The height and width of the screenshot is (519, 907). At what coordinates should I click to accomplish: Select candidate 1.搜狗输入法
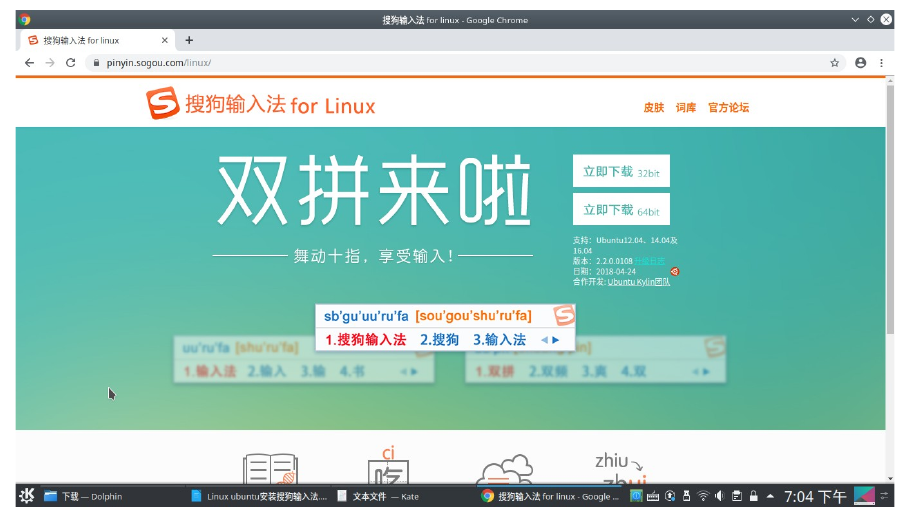(x=365, y=340)
